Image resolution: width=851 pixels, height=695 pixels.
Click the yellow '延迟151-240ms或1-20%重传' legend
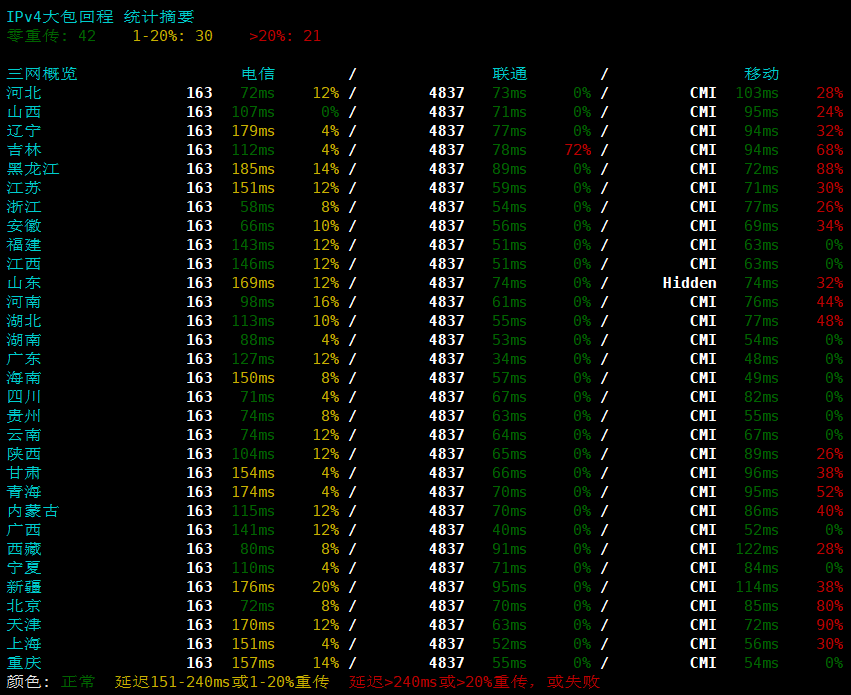222,681
